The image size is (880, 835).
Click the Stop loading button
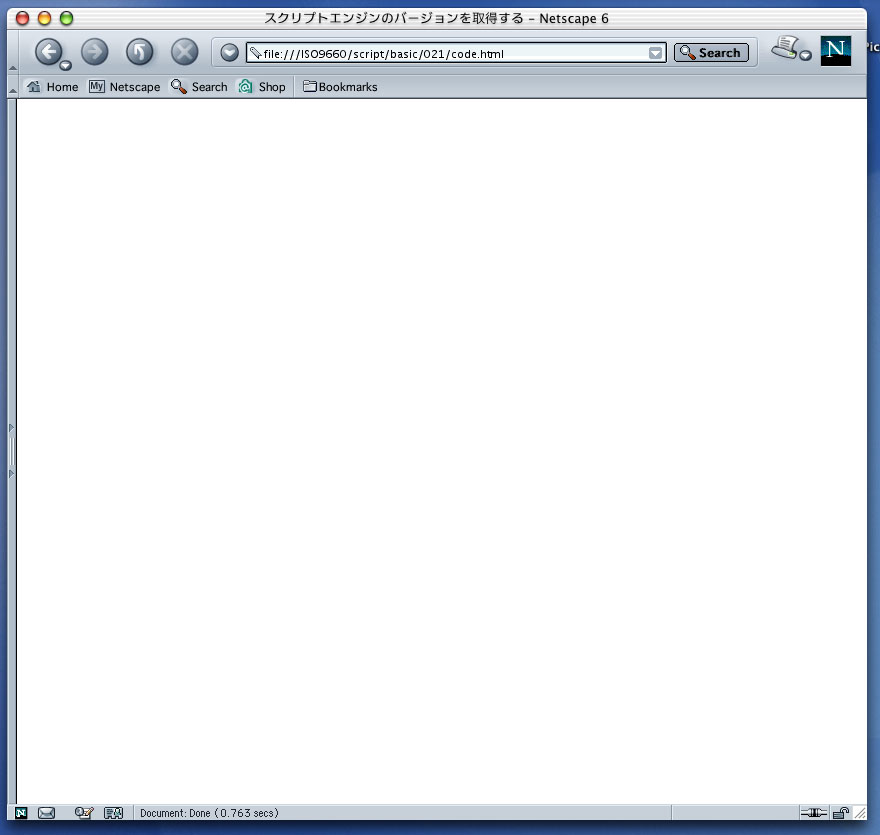pyautogui.click(x=184, y=52)
